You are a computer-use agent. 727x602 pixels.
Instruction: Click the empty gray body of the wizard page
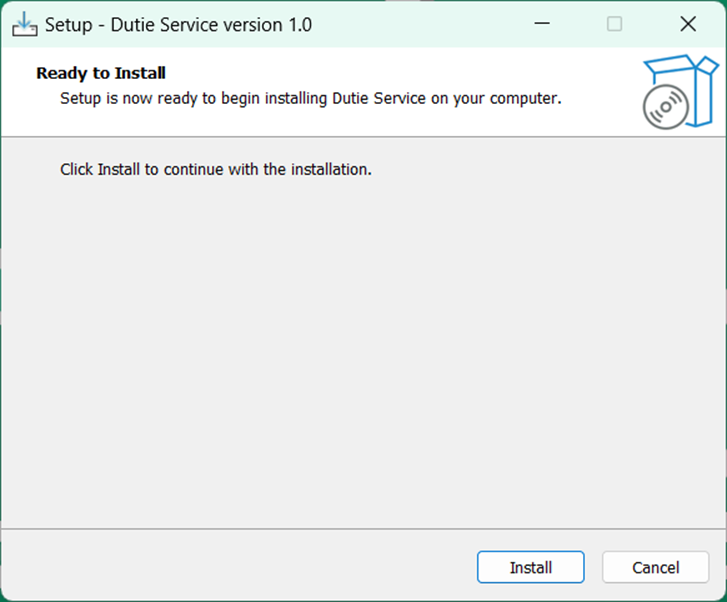click(x=360, y=350)
